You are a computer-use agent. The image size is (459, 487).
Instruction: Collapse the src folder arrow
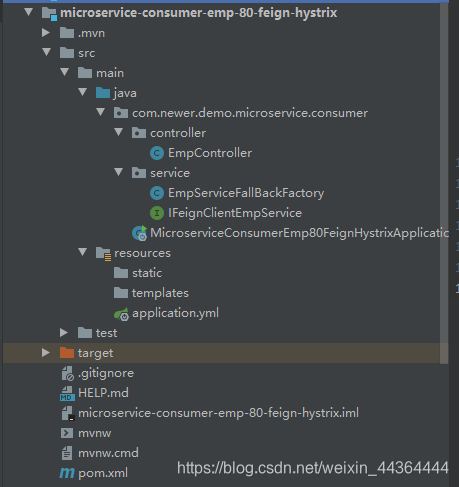47,52
